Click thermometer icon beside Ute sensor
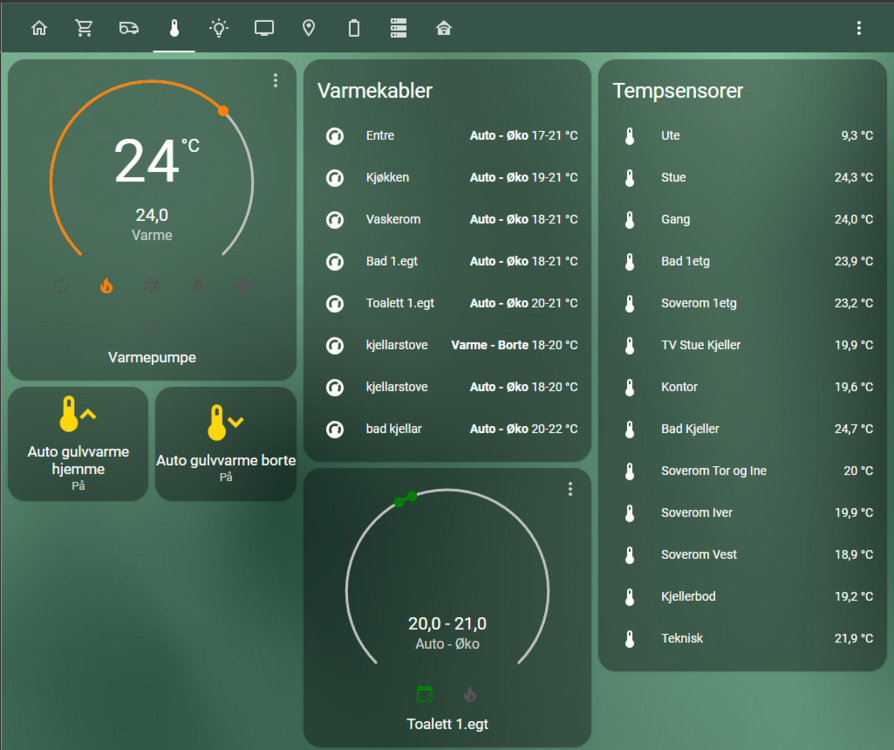The image size is (894, 750). (630, 136)
